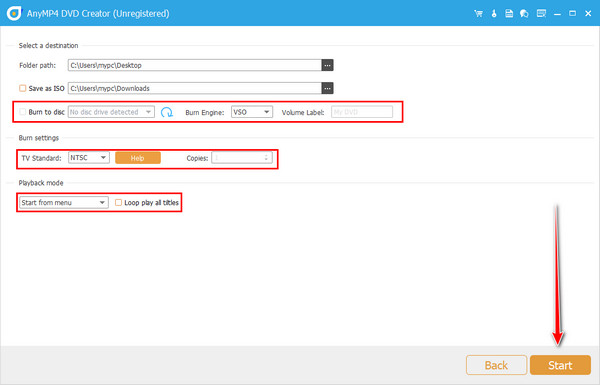Click the shopping cart purchase icon
600x385 pixels.
click(478, 14)
